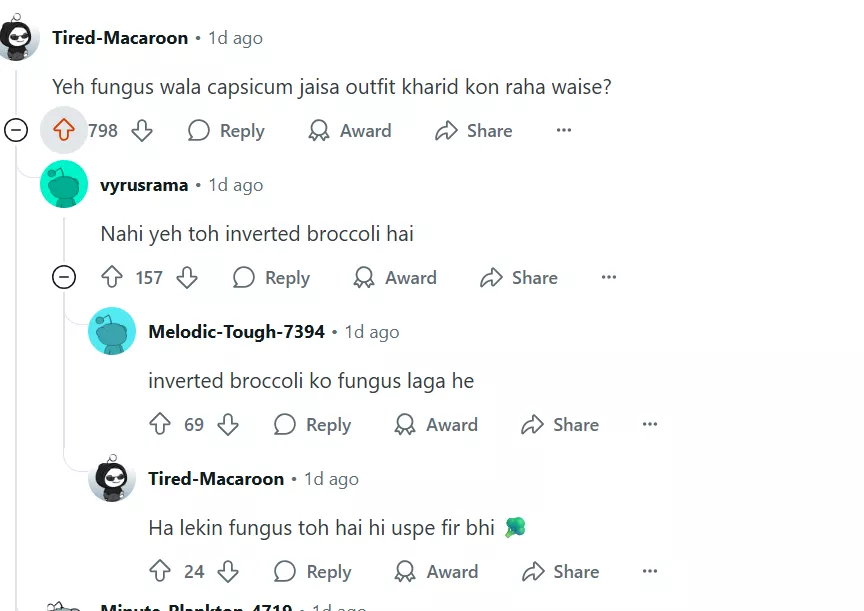Collapse vyrusrama's comment thread
The width and height of the screenshot is (864, 611).
64,278
